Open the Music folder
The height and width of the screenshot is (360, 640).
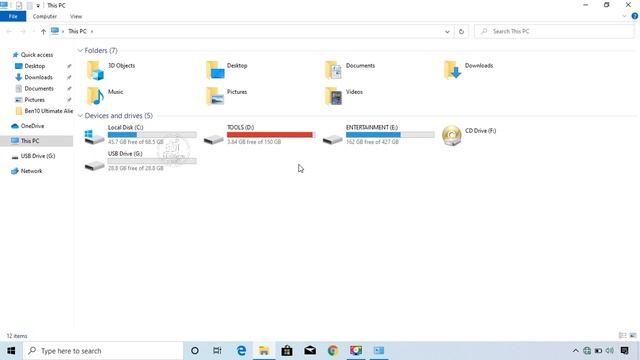[105, 96]
